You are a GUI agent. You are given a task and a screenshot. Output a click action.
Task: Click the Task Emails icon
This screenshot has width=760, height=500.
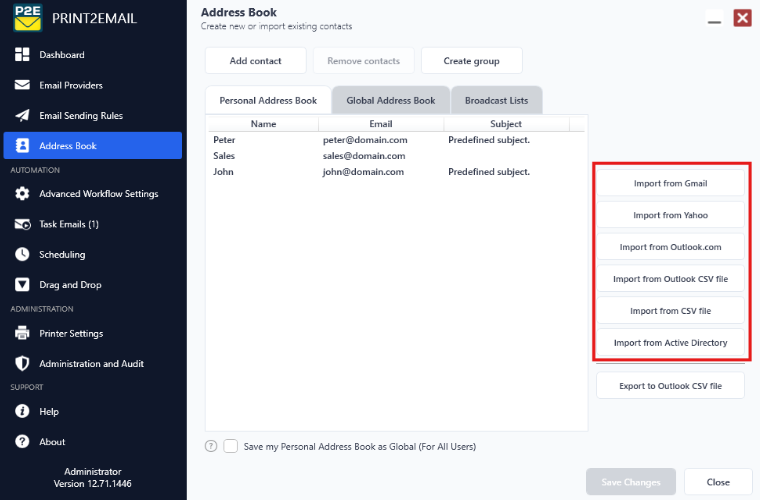(x=22, y=224)
